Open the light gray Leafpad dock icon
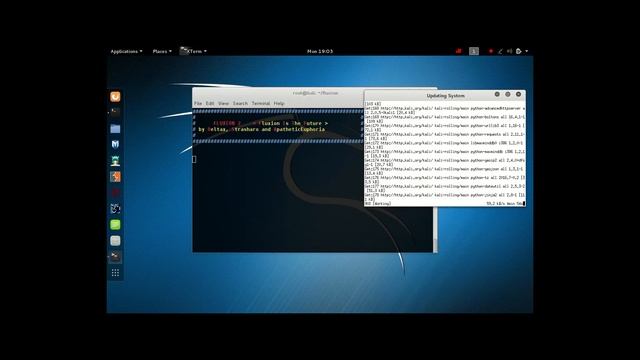The height and width of the screenshot is (360, 640). (115, 241)
